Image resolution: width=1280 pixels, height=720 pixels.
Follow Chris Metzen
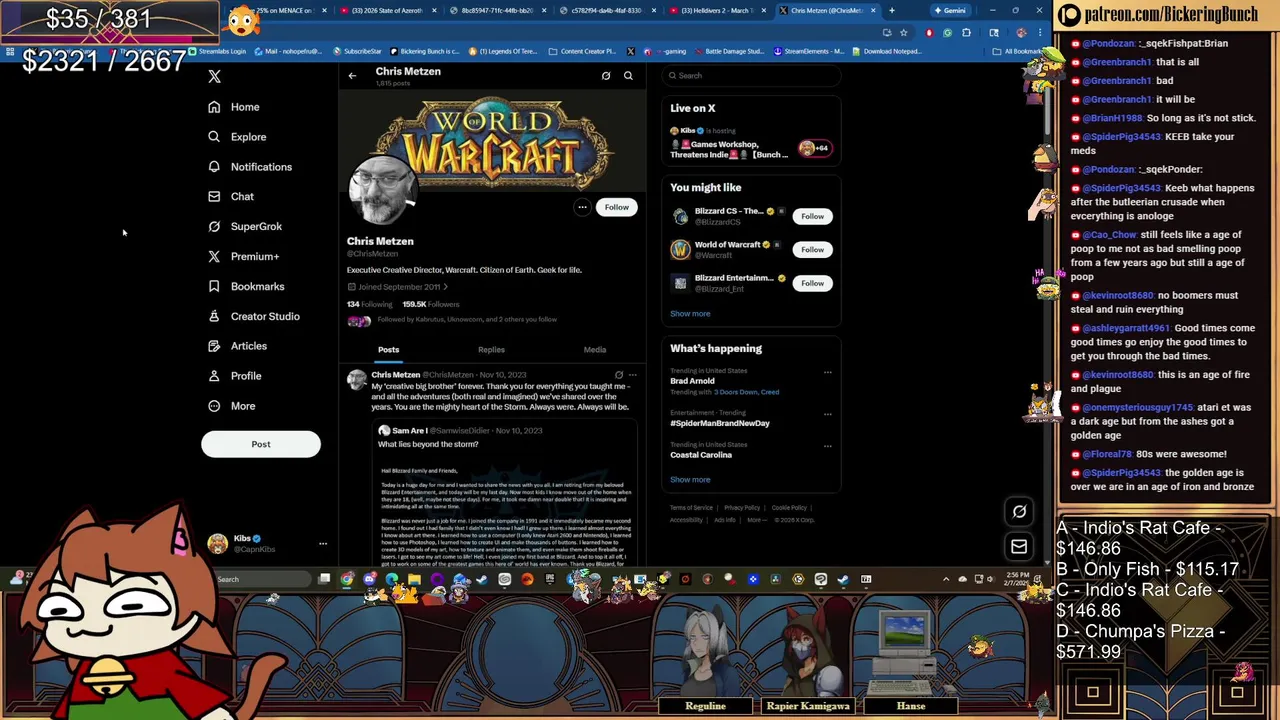pyautogui.click(x=617, y=207)
